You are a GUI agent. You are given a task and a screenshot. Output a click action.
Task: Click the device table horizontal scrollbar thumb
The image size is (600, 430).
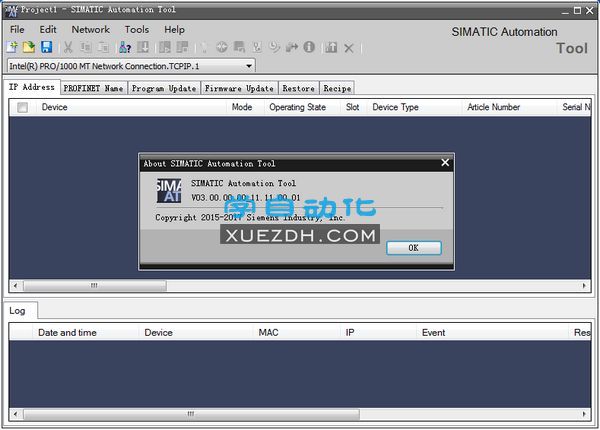pyautogui.click(x=95, y=285)
